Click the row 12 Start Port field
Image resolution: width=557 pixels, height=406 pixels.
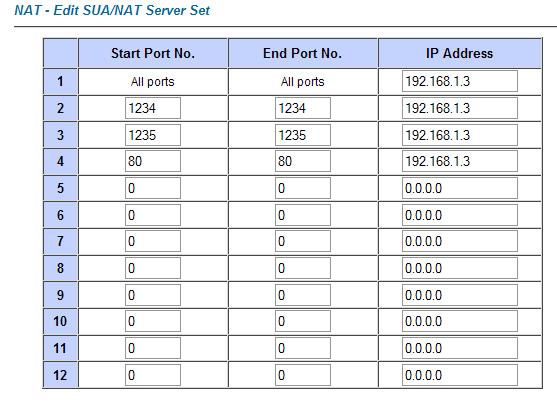tap(153, 375)
